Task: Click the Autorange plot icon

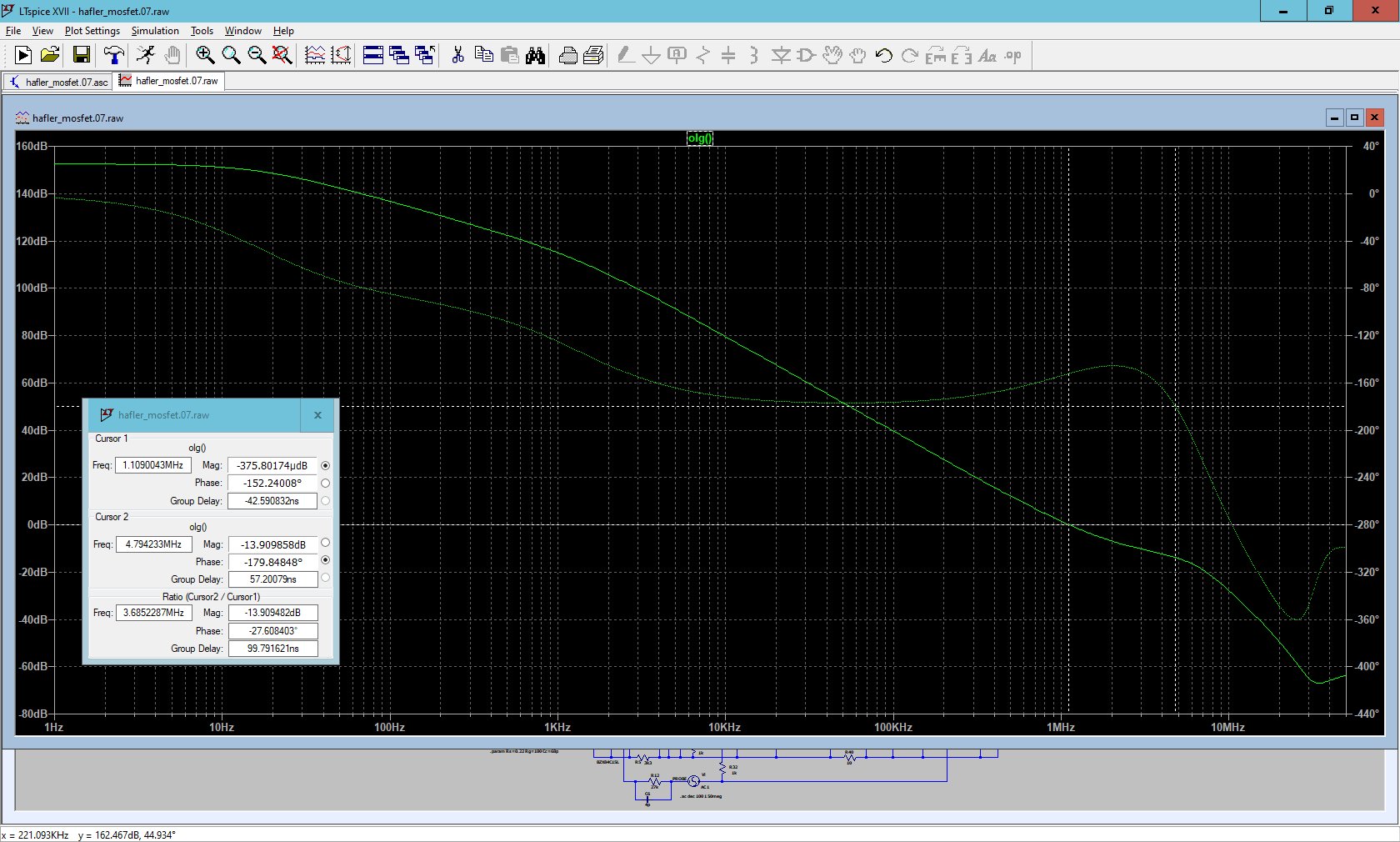Action: (315, 55)
